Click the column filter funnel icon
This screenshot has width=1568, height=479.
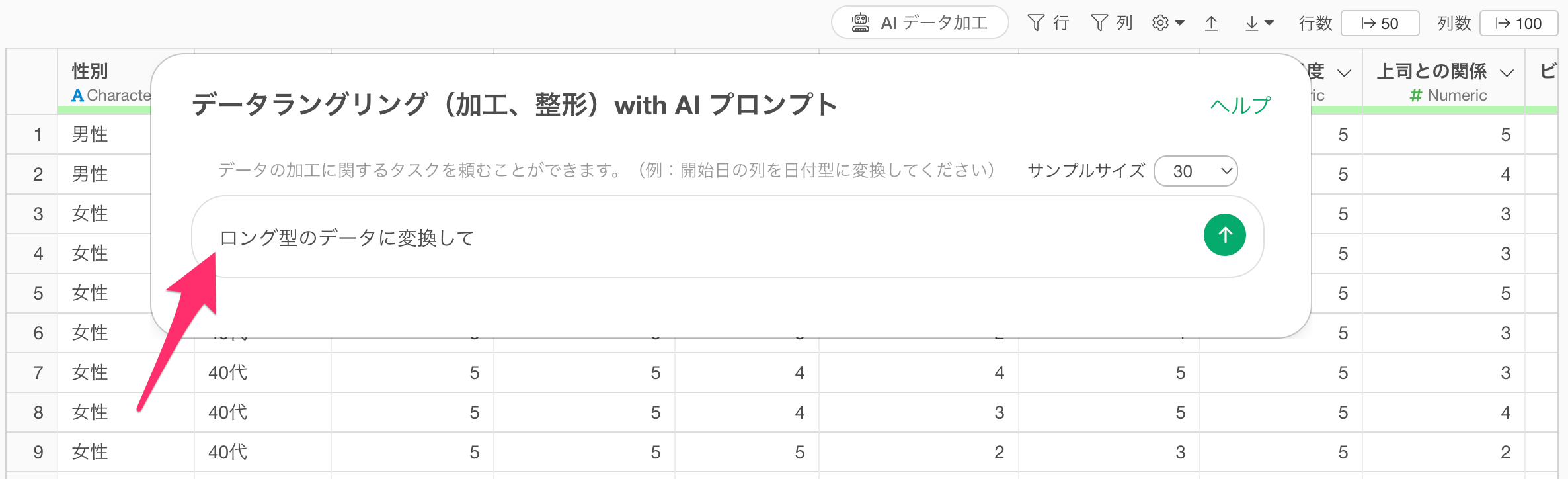tap(1099, 23)
